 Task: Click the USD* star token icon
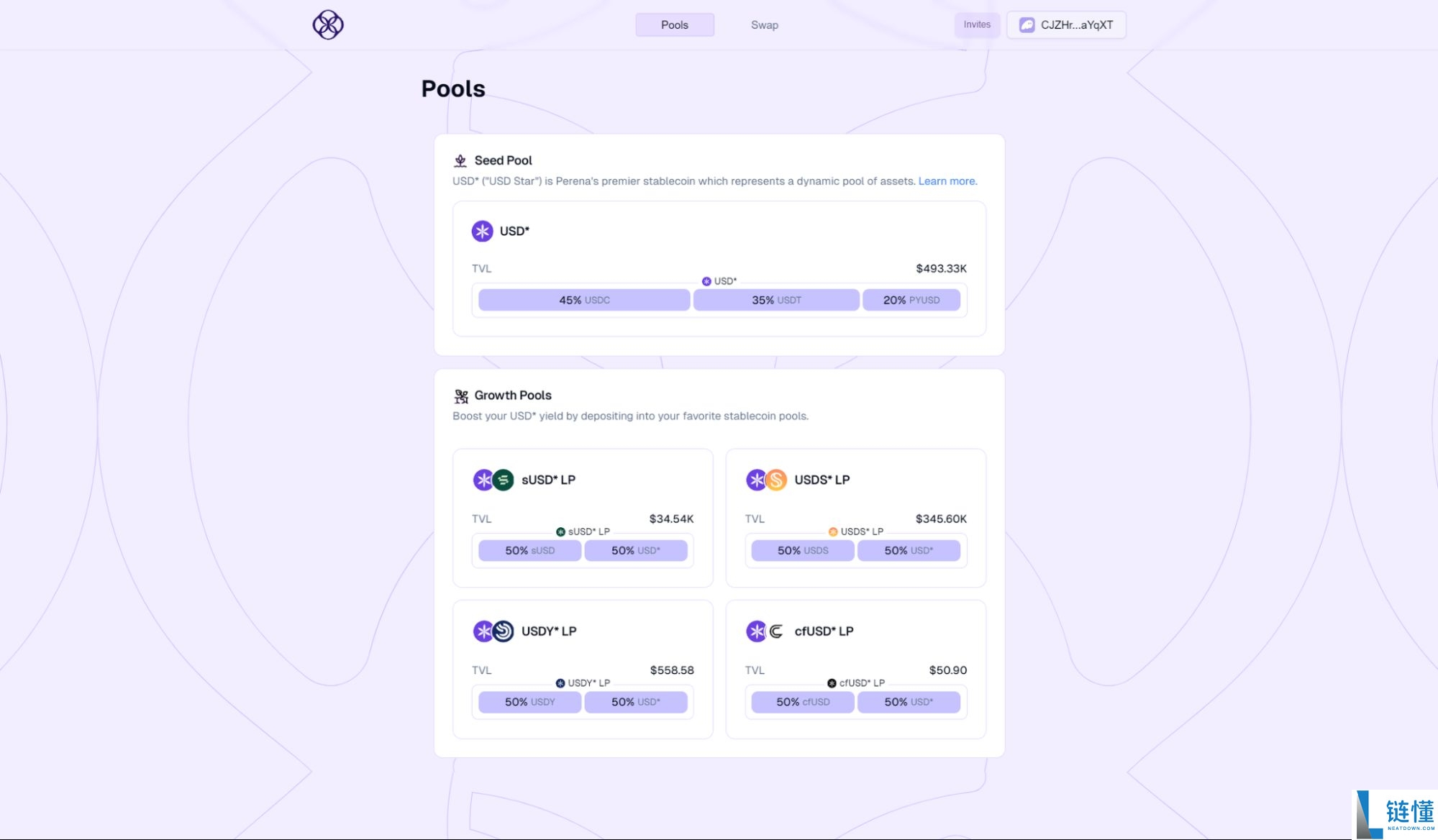click(482, 231)
